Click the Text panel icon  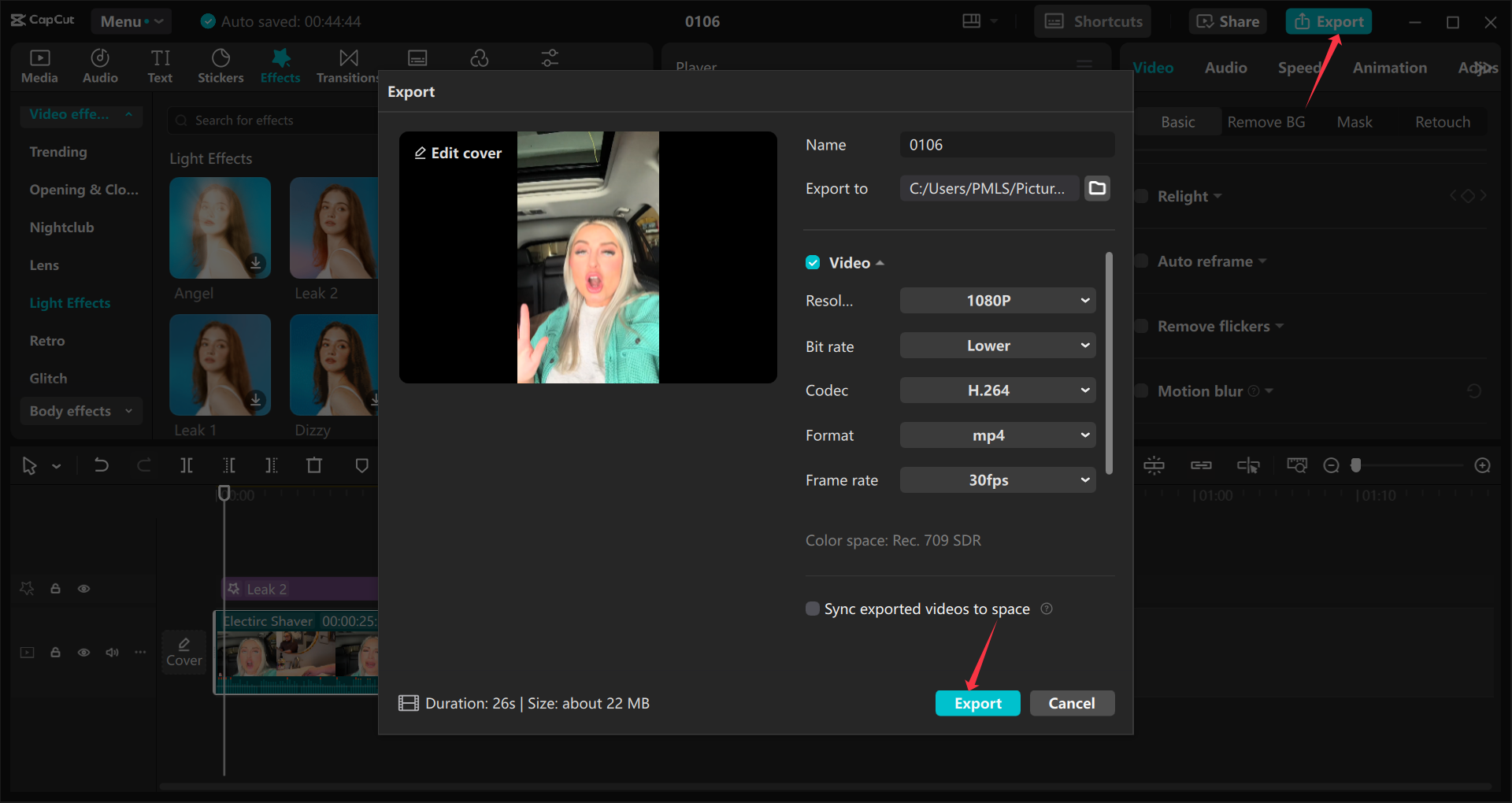click(160, 65)
